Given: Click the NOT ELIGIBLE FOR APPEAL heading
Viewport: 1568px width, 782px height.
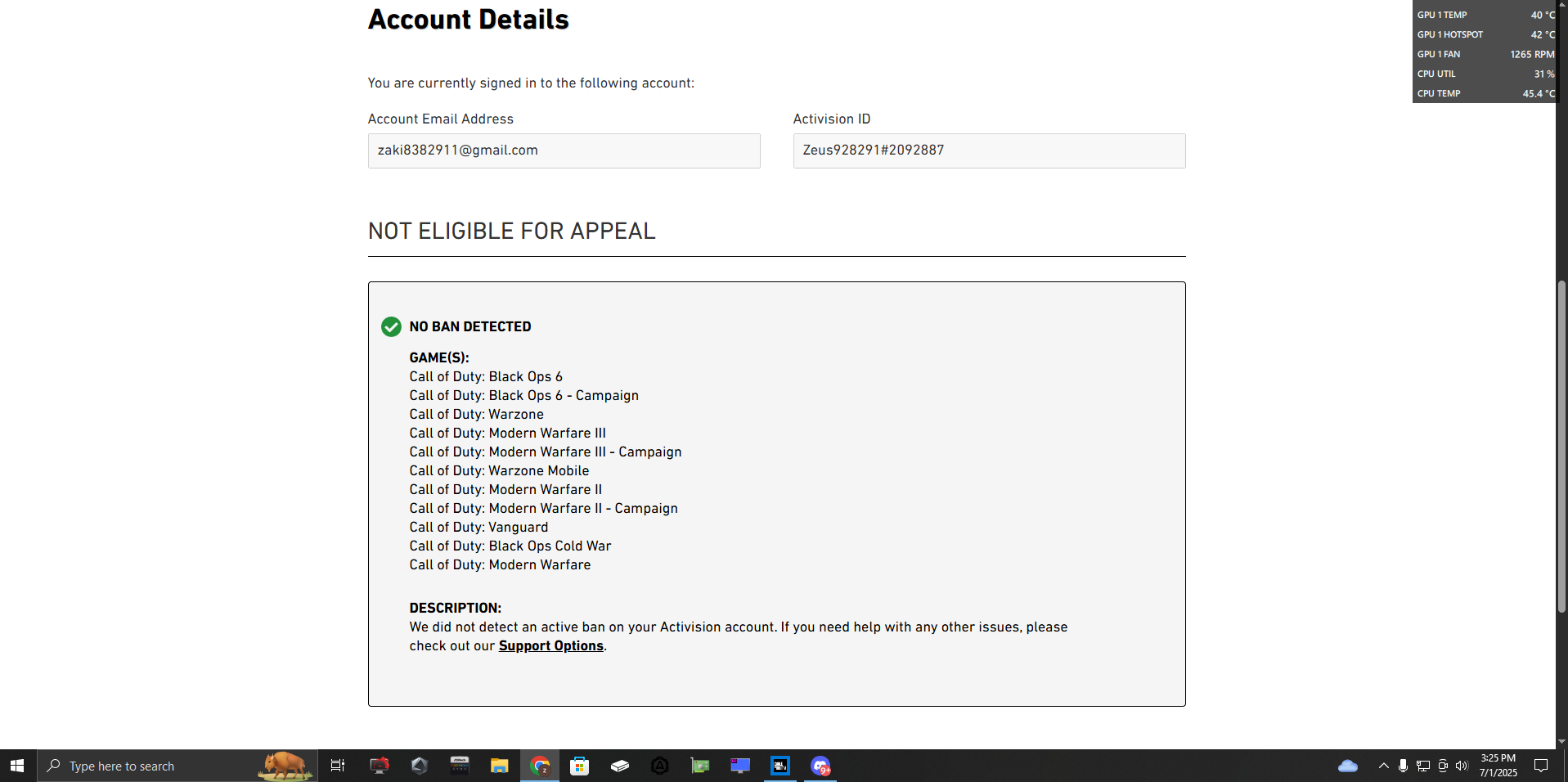Looking at the screenshot, I should 512,231.
